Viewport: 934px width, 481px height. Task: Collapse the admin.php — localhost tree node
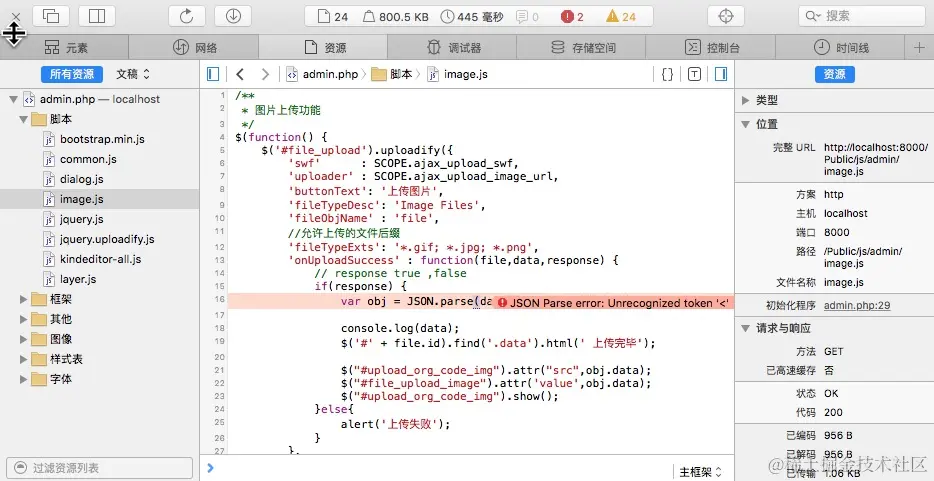coord(13,99)
